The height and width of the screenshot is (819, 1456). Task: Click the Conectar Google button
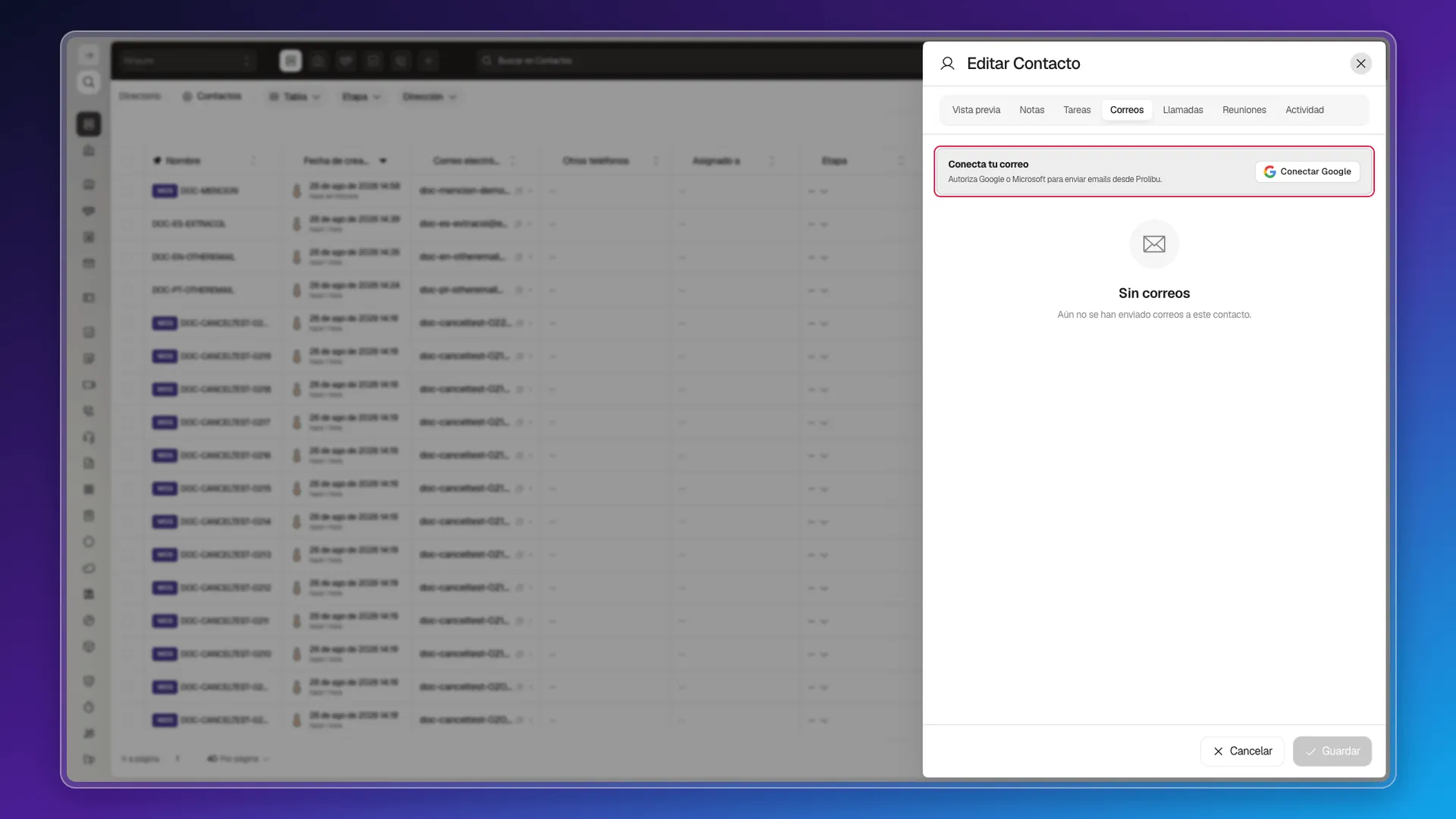tap(1307, 172)
